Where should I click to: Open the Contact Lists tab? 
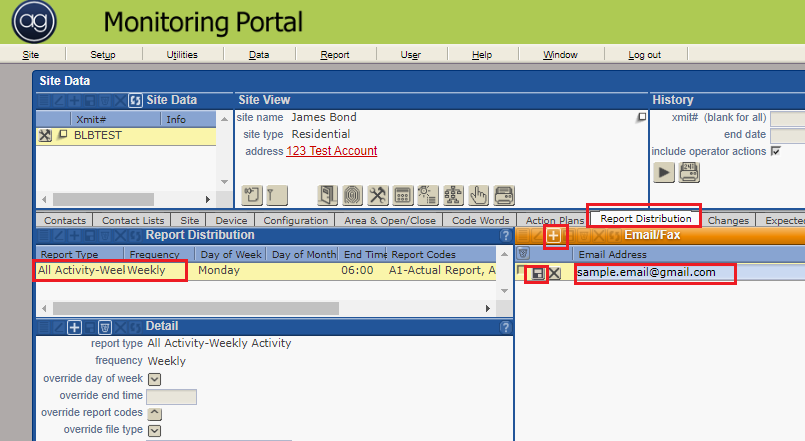pyautogui.click(x=133, y=220)
